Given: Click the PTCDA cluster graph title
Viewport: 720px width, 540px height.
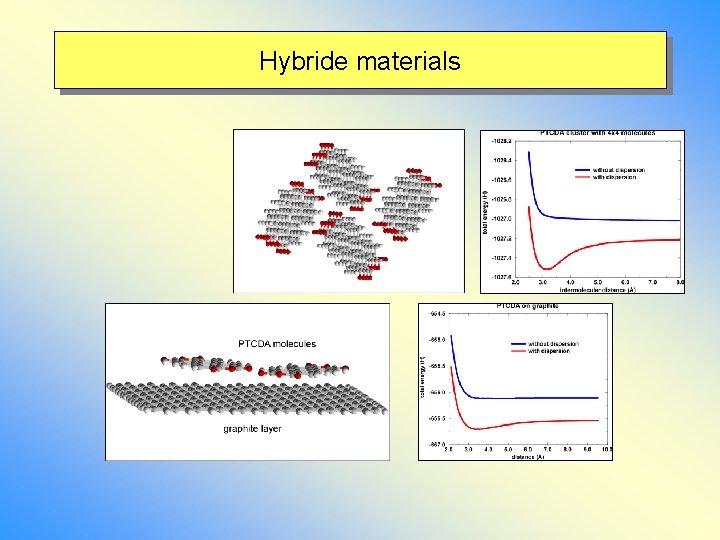Looking at the screenshot, I should tap(597, 133).
